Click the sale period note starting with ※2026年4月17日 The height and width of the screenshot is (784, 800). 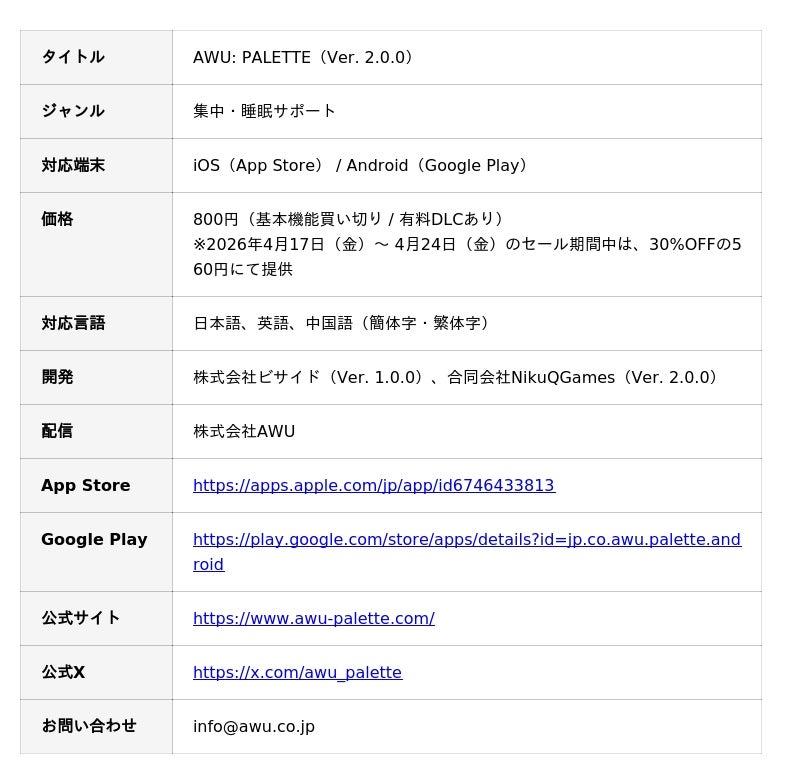coord(466,244)
